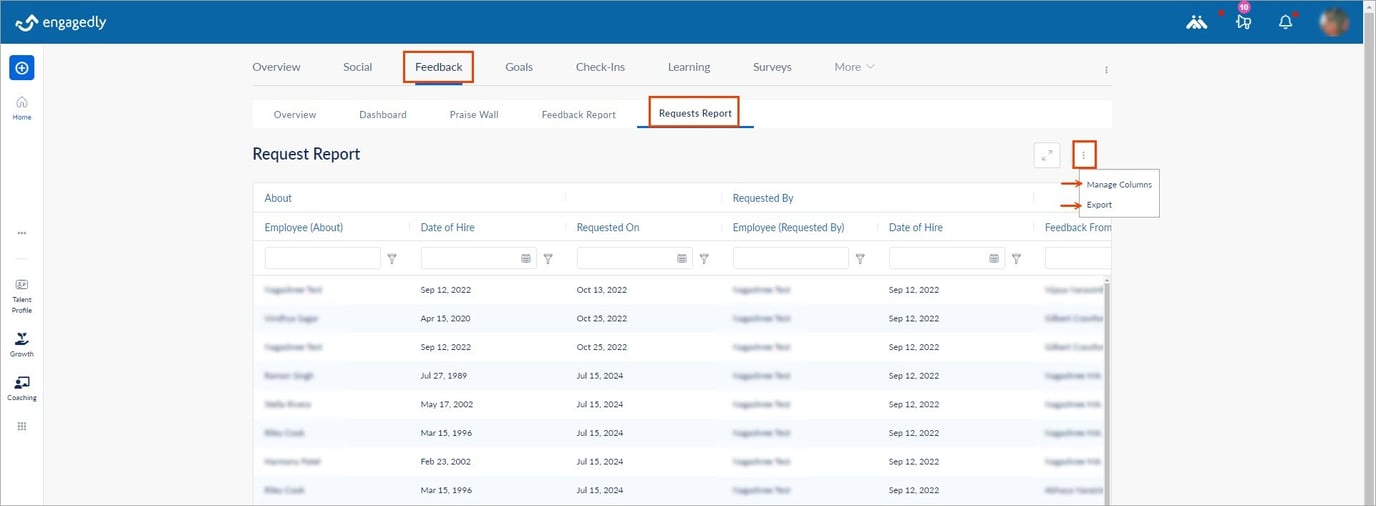Filter the Requested By Date of Hire column
The height and width of the screenshot is (506, 1376).
1016,258
